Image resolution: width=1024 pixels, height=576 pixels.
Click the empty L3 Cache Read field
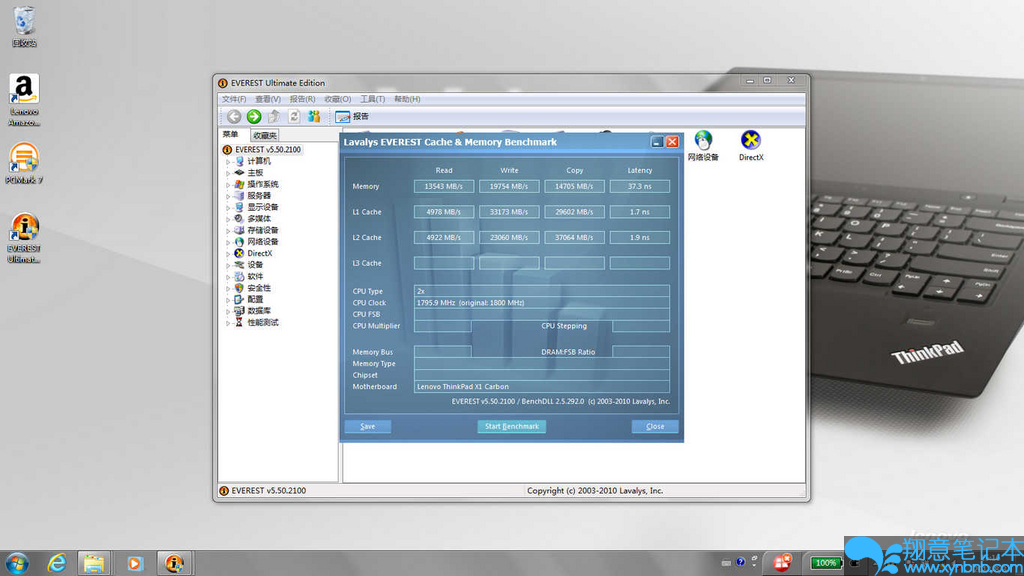pos(443,263)
